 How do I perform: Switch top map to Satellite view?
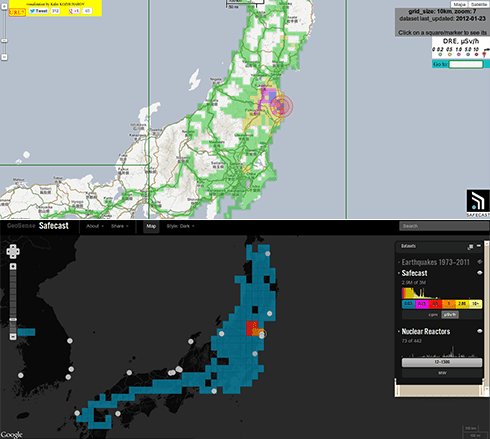click(479, 4)
